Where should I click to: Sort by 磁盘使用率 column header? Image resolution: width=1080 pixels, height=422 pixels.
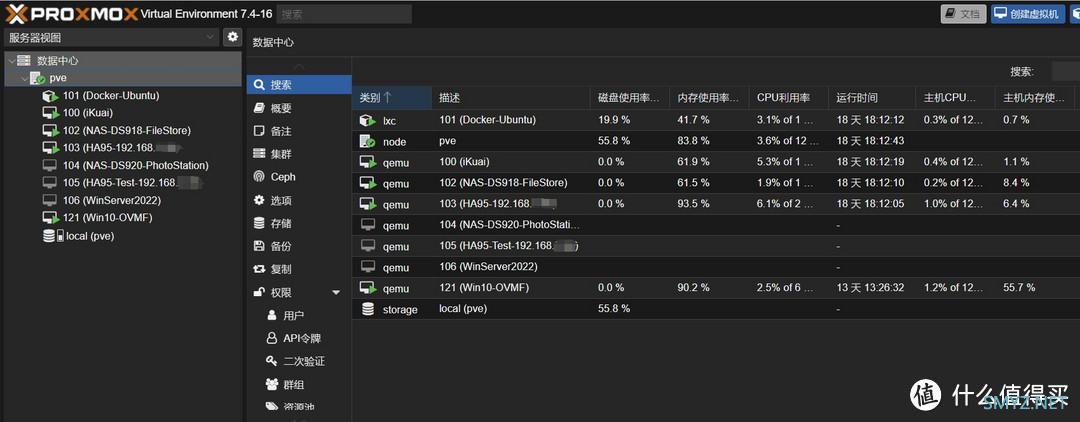[630, 98]
